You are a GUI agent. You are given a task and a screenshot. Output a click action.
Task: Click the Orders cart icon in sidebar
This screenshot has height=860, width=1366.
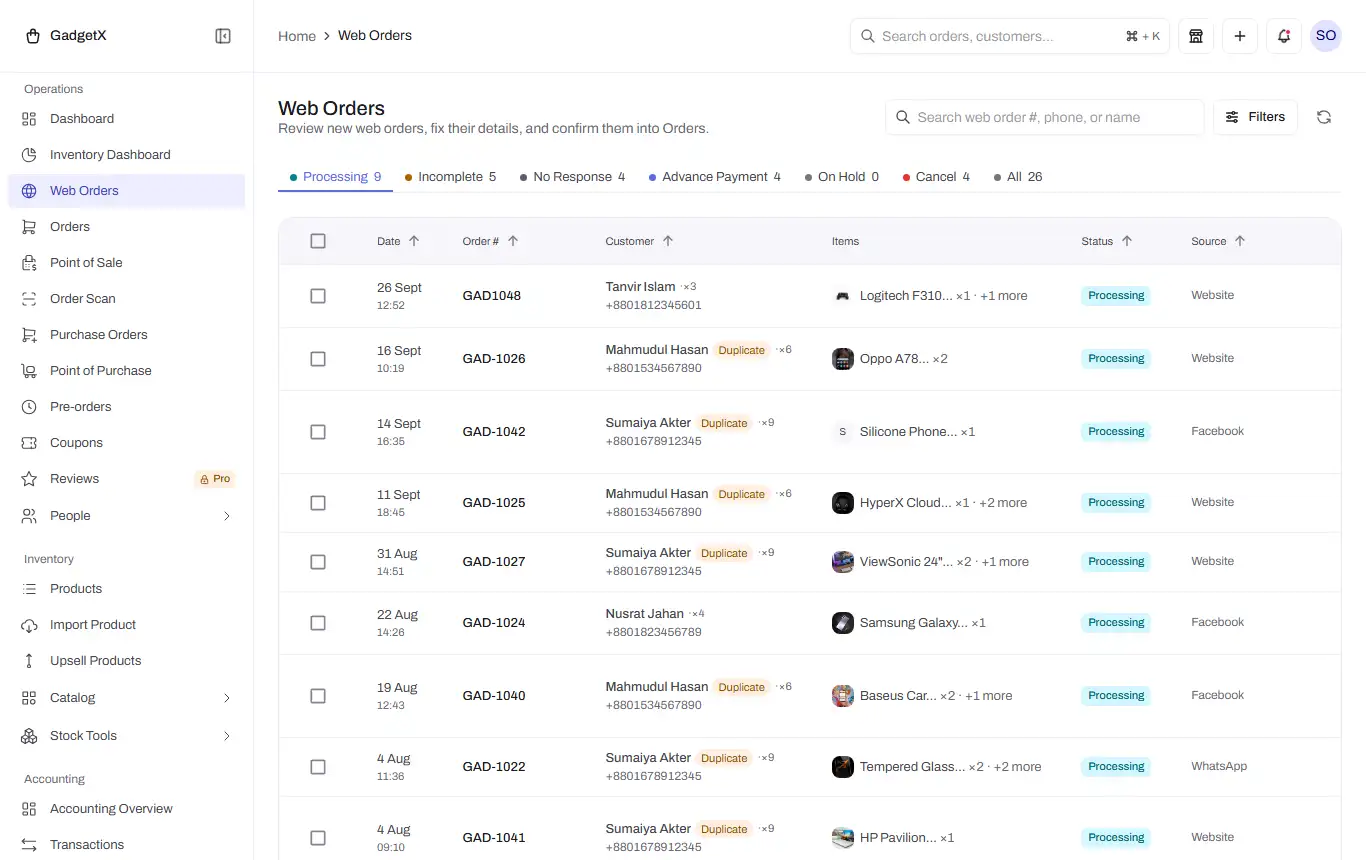29,227
